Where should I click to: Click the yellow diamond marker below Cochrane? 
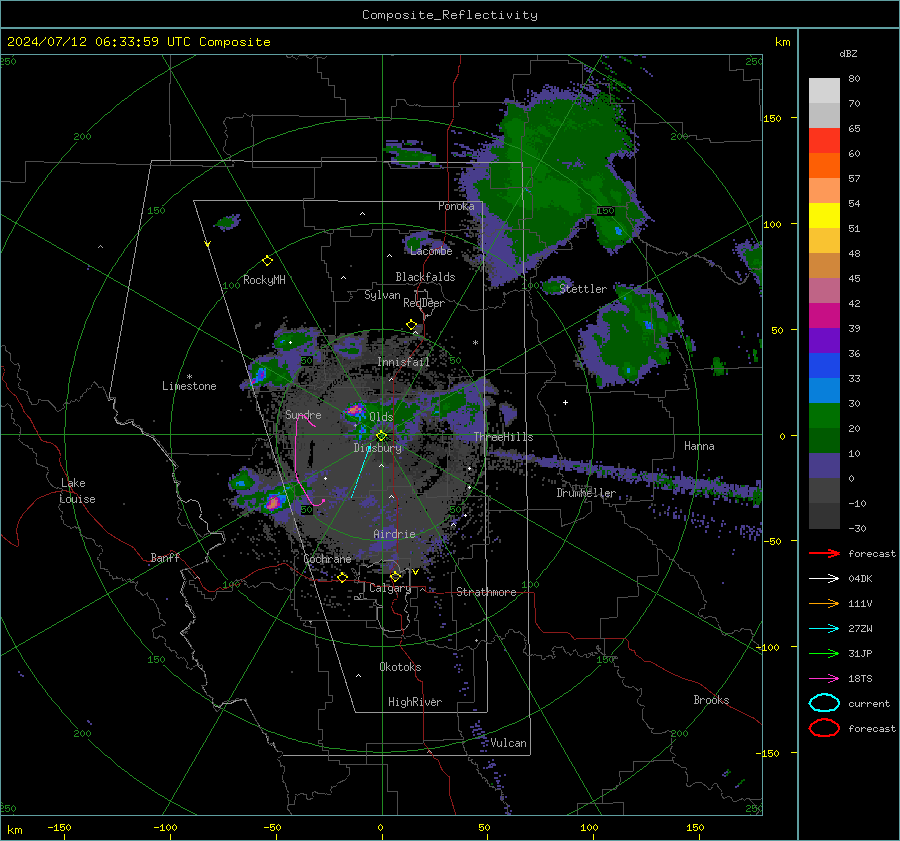(x=342, y=577)
